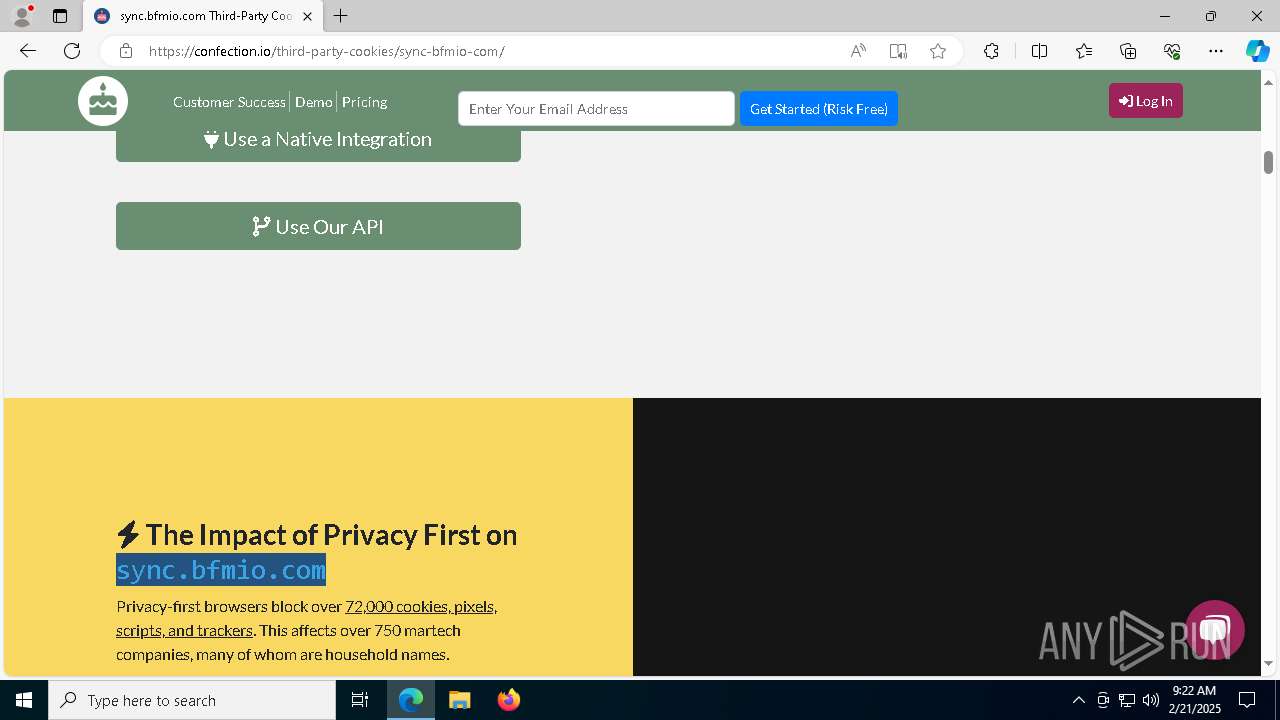Open the Extensions puzzle icon

click(991, 51)
